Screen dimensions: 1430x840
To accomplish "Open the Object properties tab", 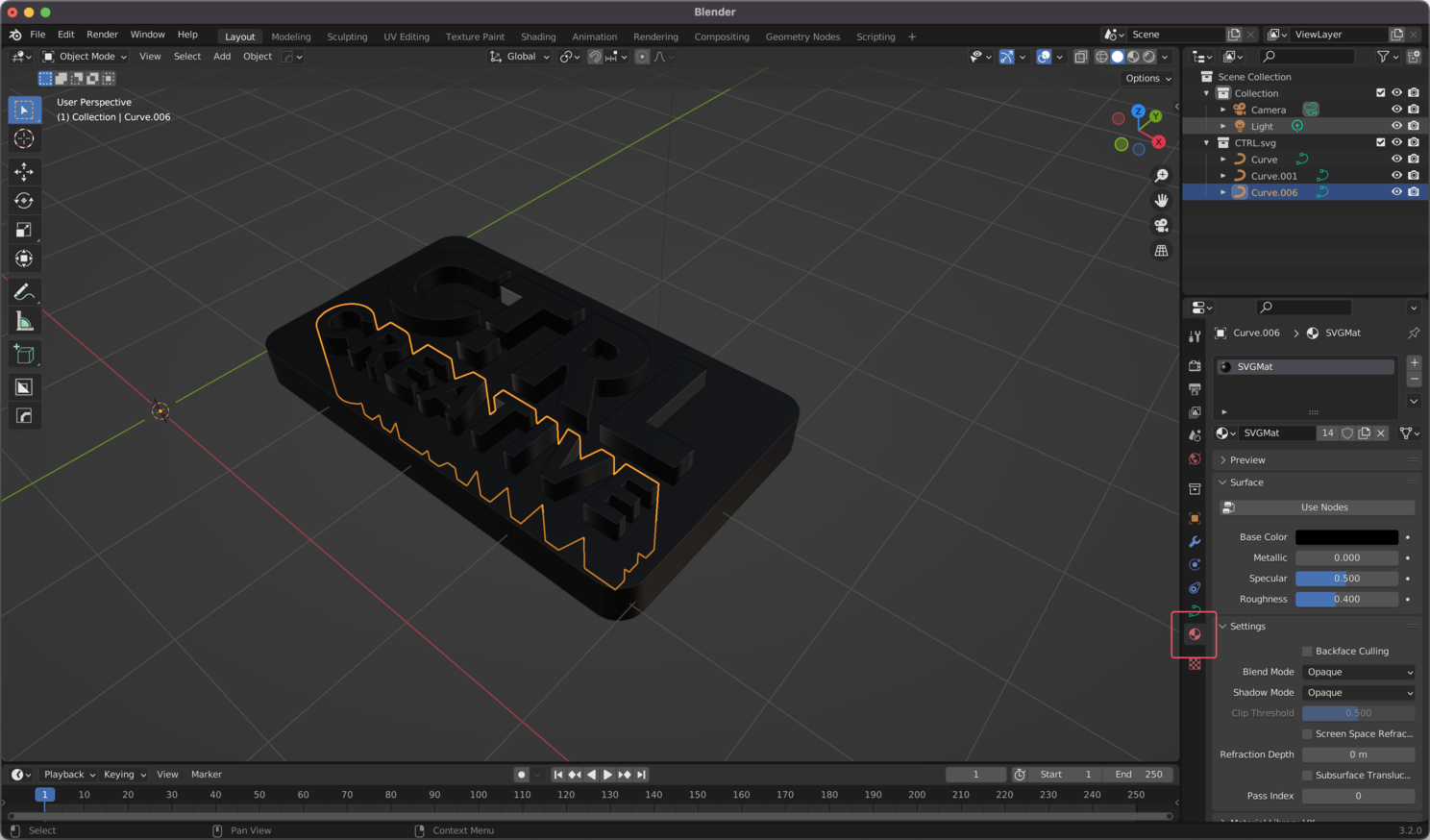I will coord(1195,519).
